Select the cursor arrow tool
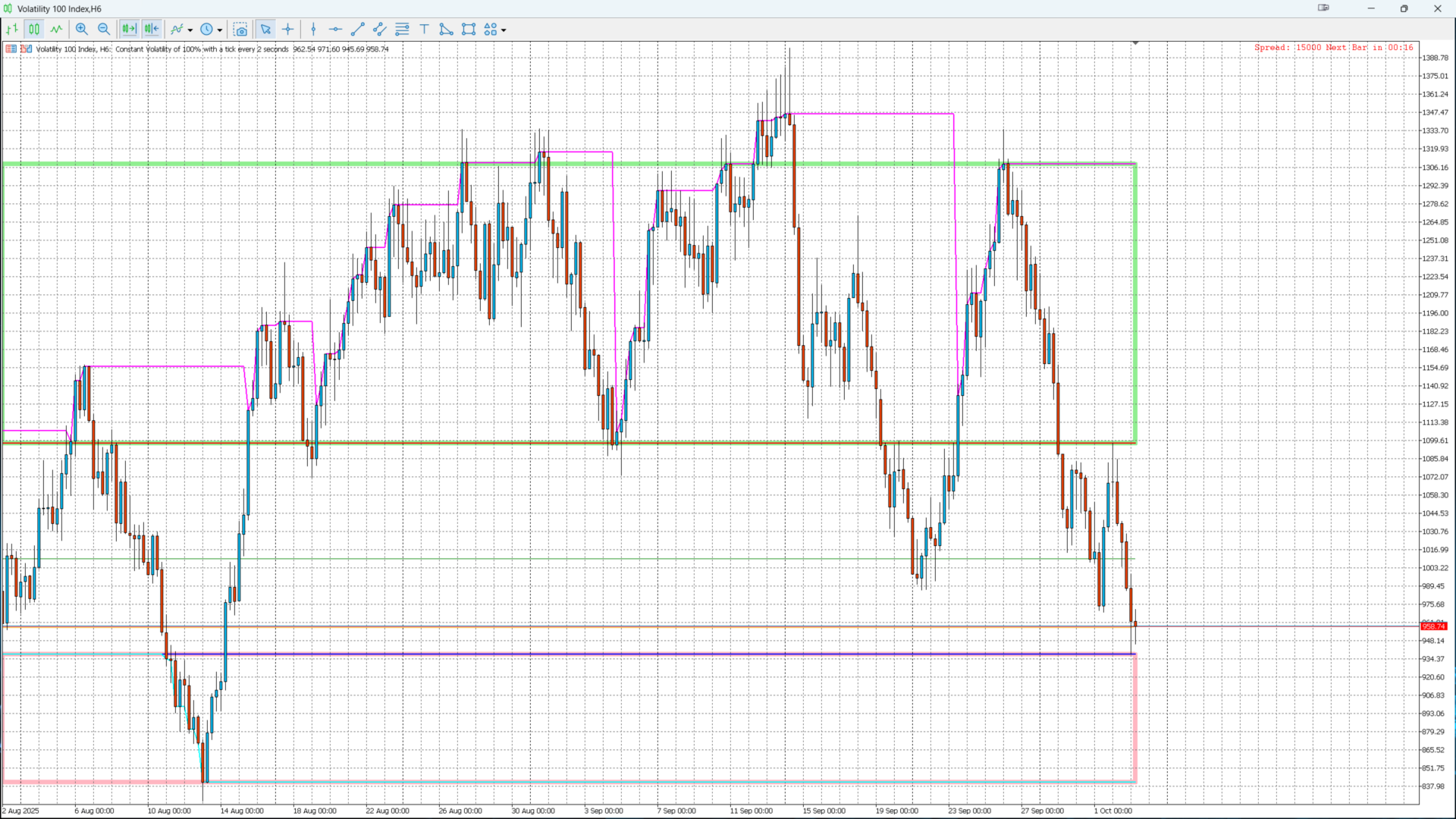Screen dimensions: 1456x819 [265, 29]
